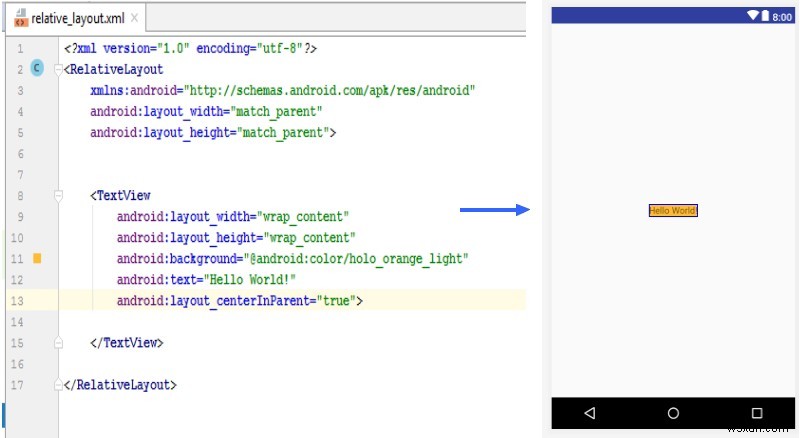Click android:text="Hello World!" attribute
The image size is (800, 438).
(206, 280)
